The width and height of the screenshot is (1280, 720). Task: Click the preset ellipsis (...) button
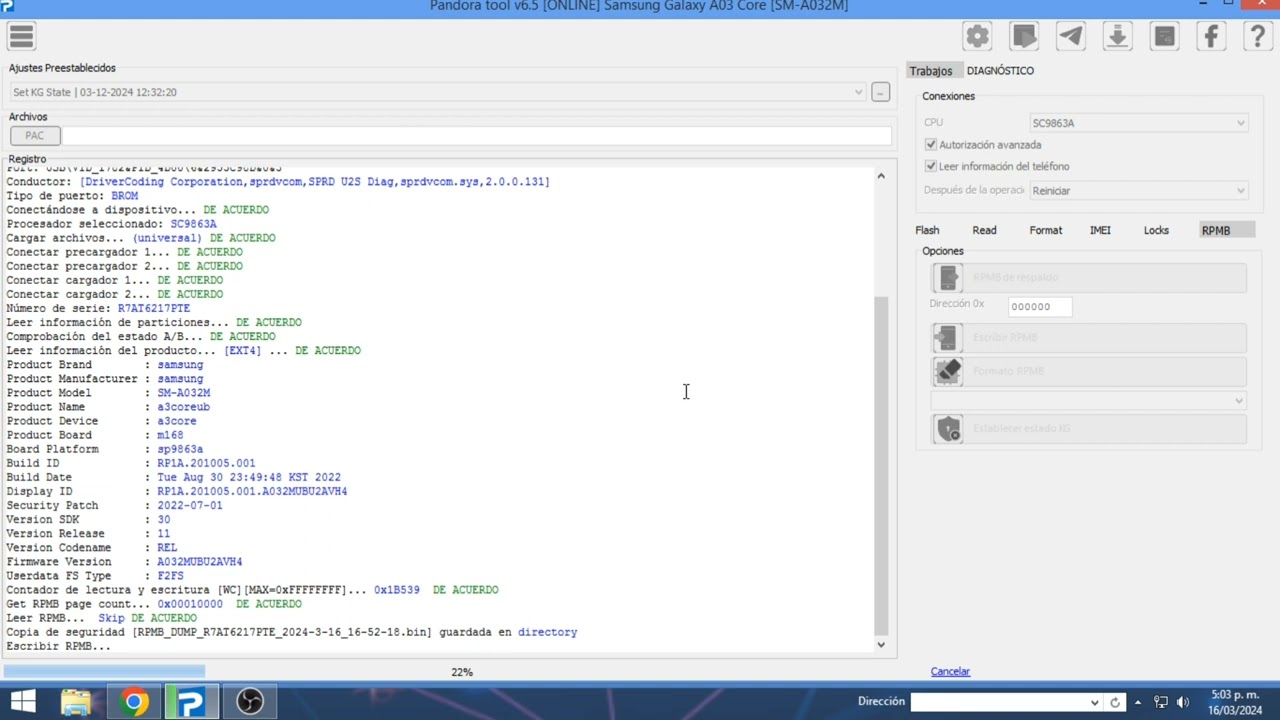point(880,92)
